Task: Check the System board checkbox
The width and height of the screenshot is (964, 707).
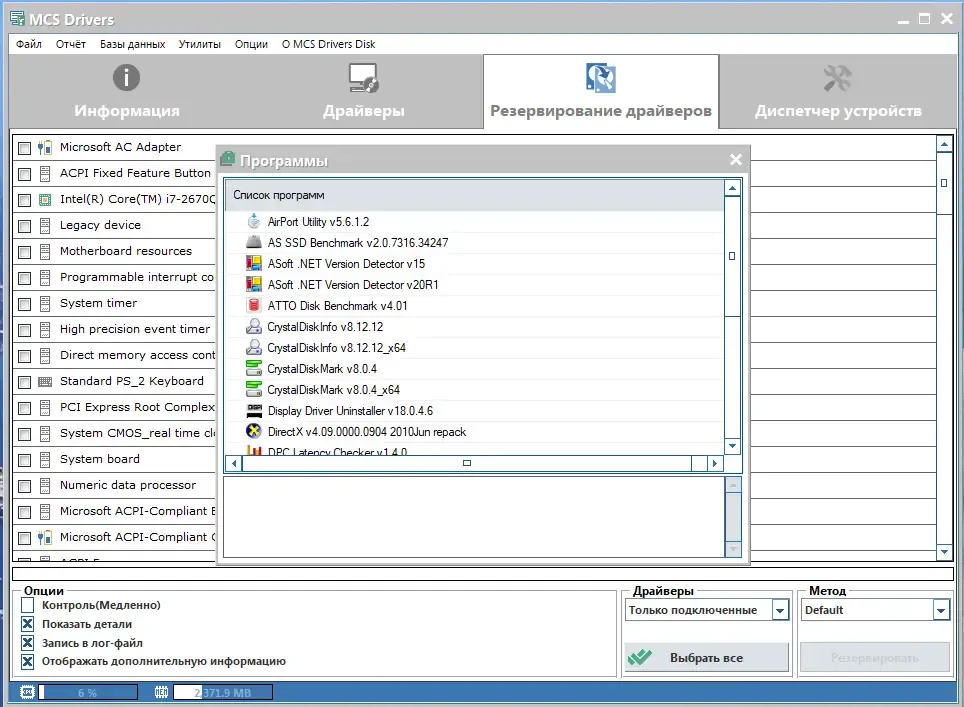Action: pyautogui.click(x=25, y=460)
